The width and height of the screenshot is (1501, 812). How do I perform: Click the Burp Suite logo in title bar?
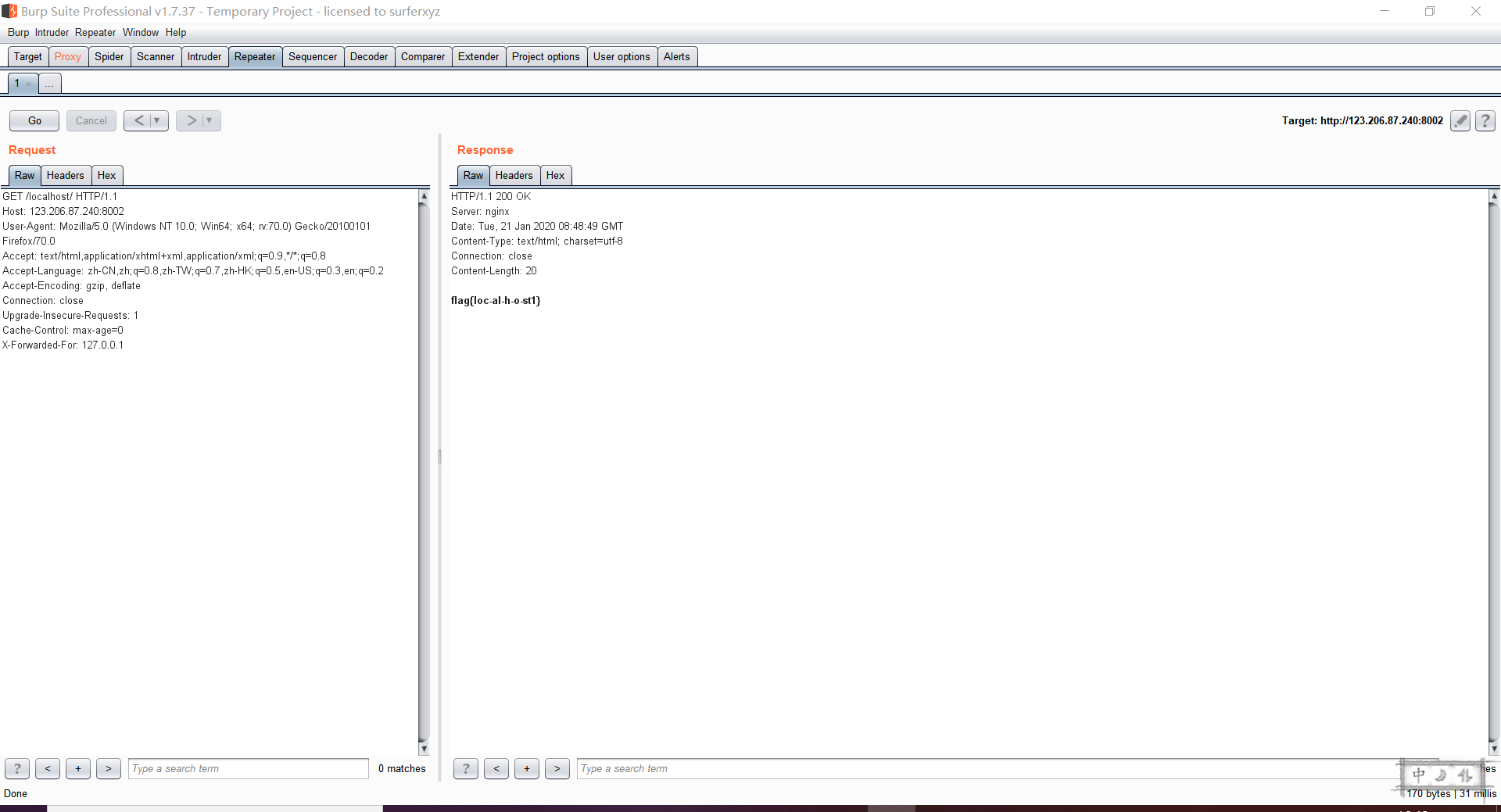pyautogui.click(x=9, y=11)
